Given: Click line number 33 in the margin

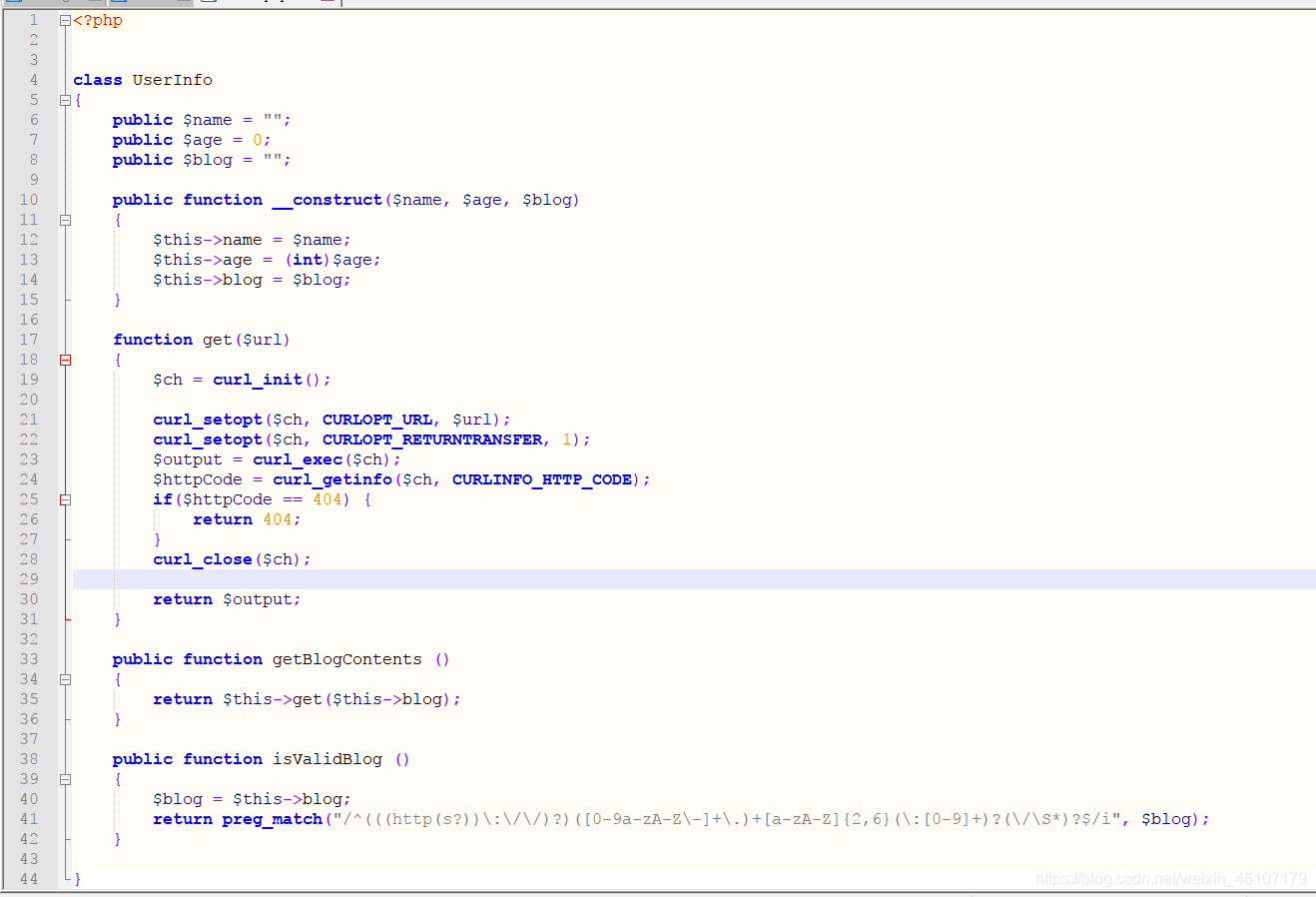Looking at the screenshot, I should (x=29, y=659).
